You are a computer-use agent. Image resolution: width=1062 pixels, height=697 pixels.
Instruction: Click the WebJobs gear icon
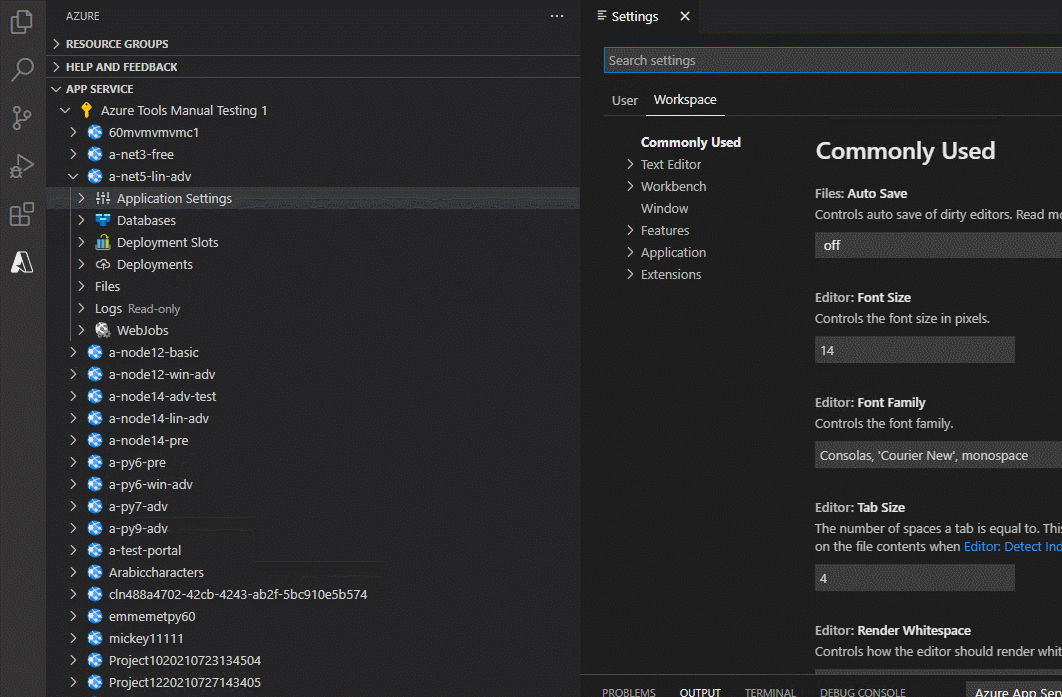coord(103,331)
